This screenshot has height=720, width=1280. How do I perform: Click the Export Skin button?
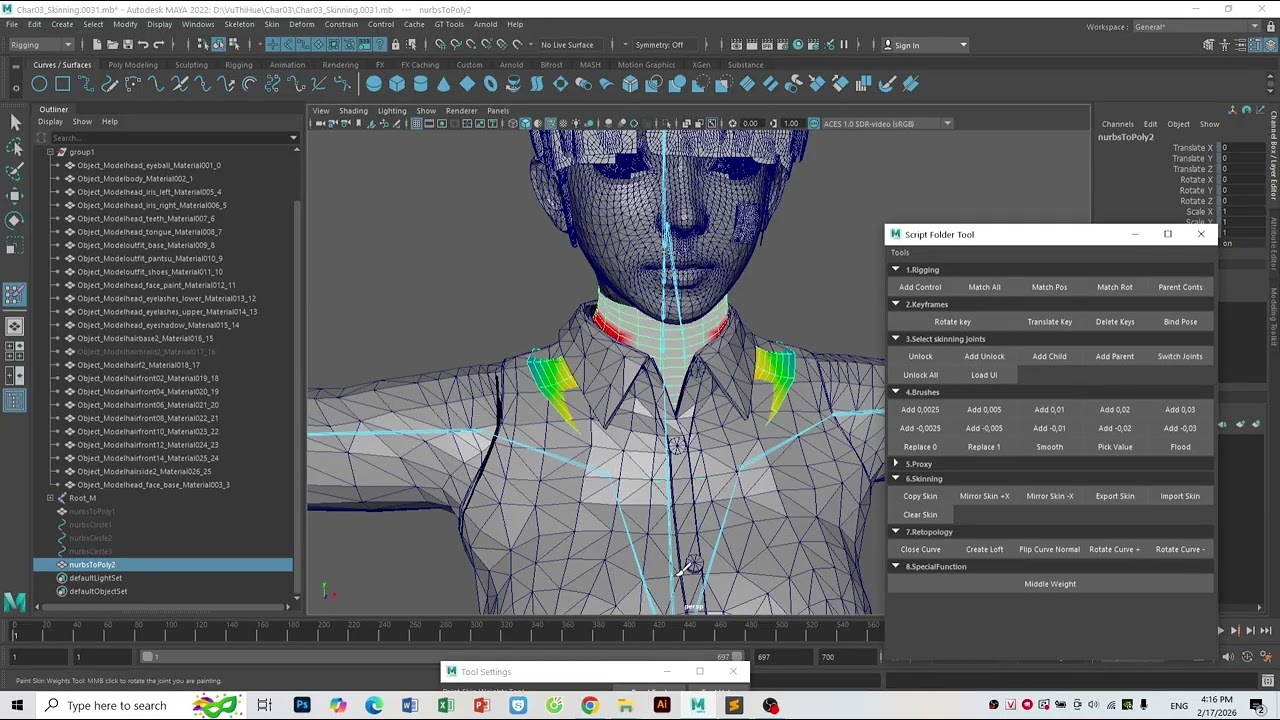1115,496
